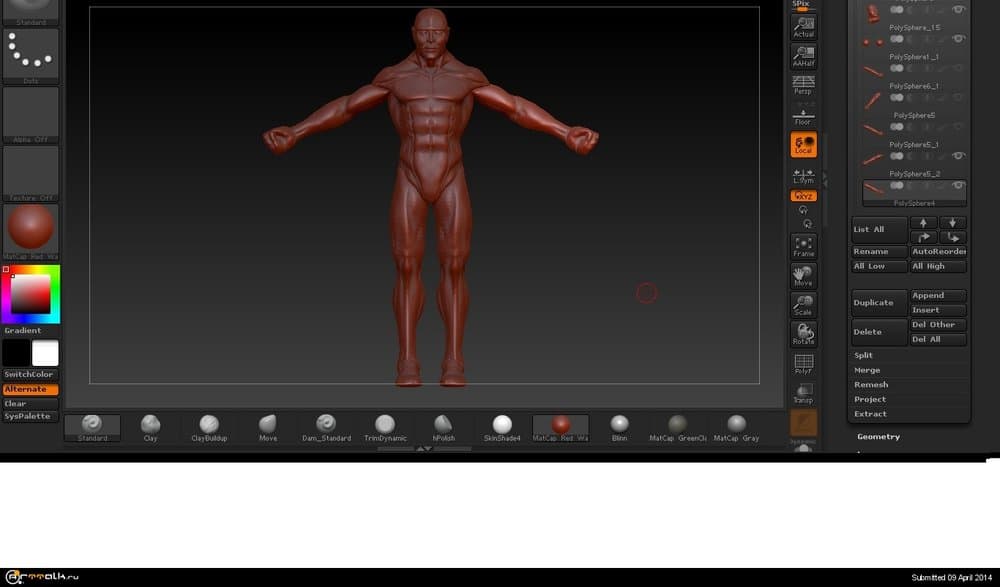This screenshot has height=587, width=1000.
Task: Choose the Dam_Standard brush
Action: pyautogui.click(x=326, y=427)
